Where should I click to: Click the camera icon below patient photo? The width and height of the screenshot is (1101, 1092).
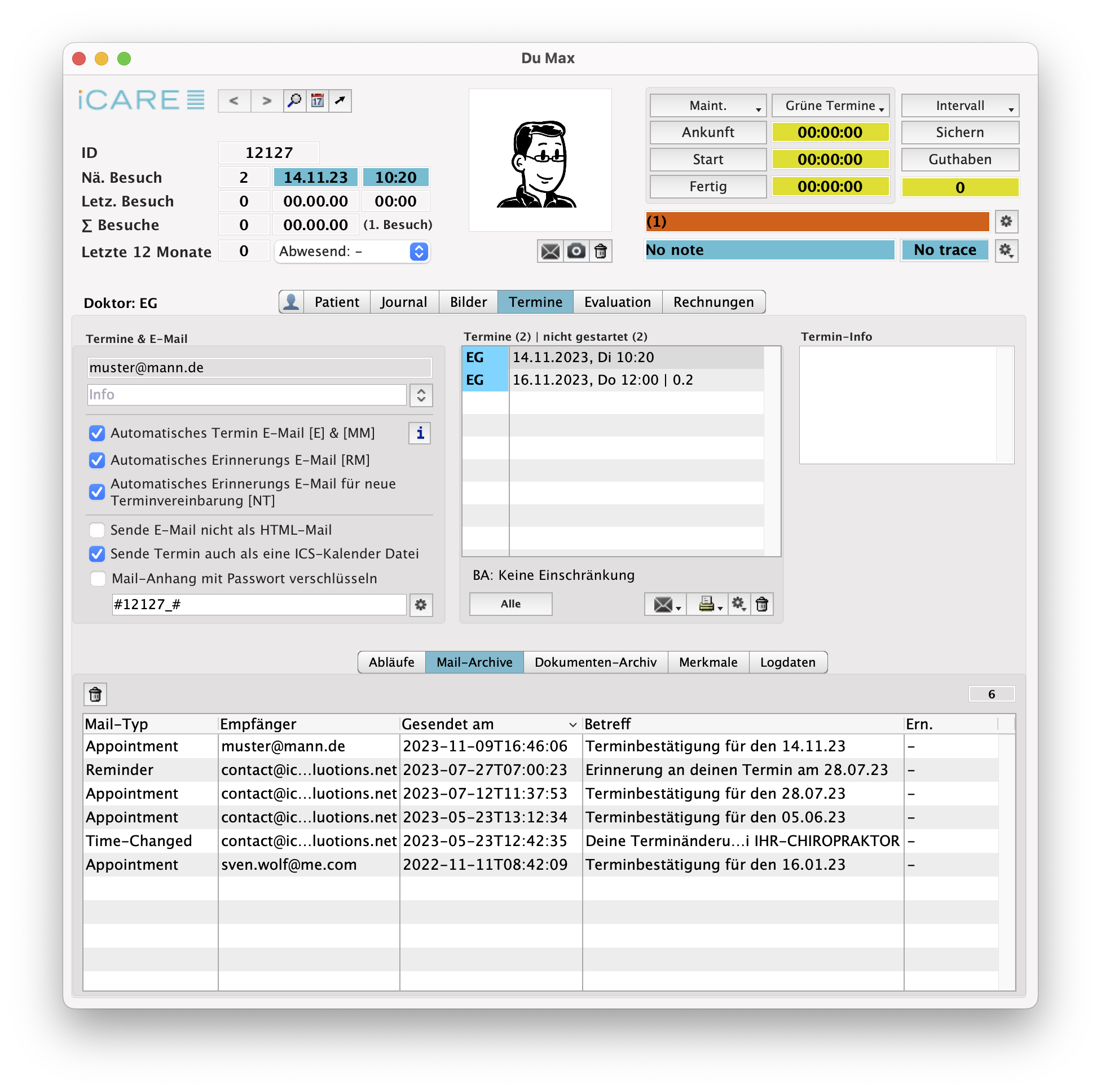pos(576,252)
